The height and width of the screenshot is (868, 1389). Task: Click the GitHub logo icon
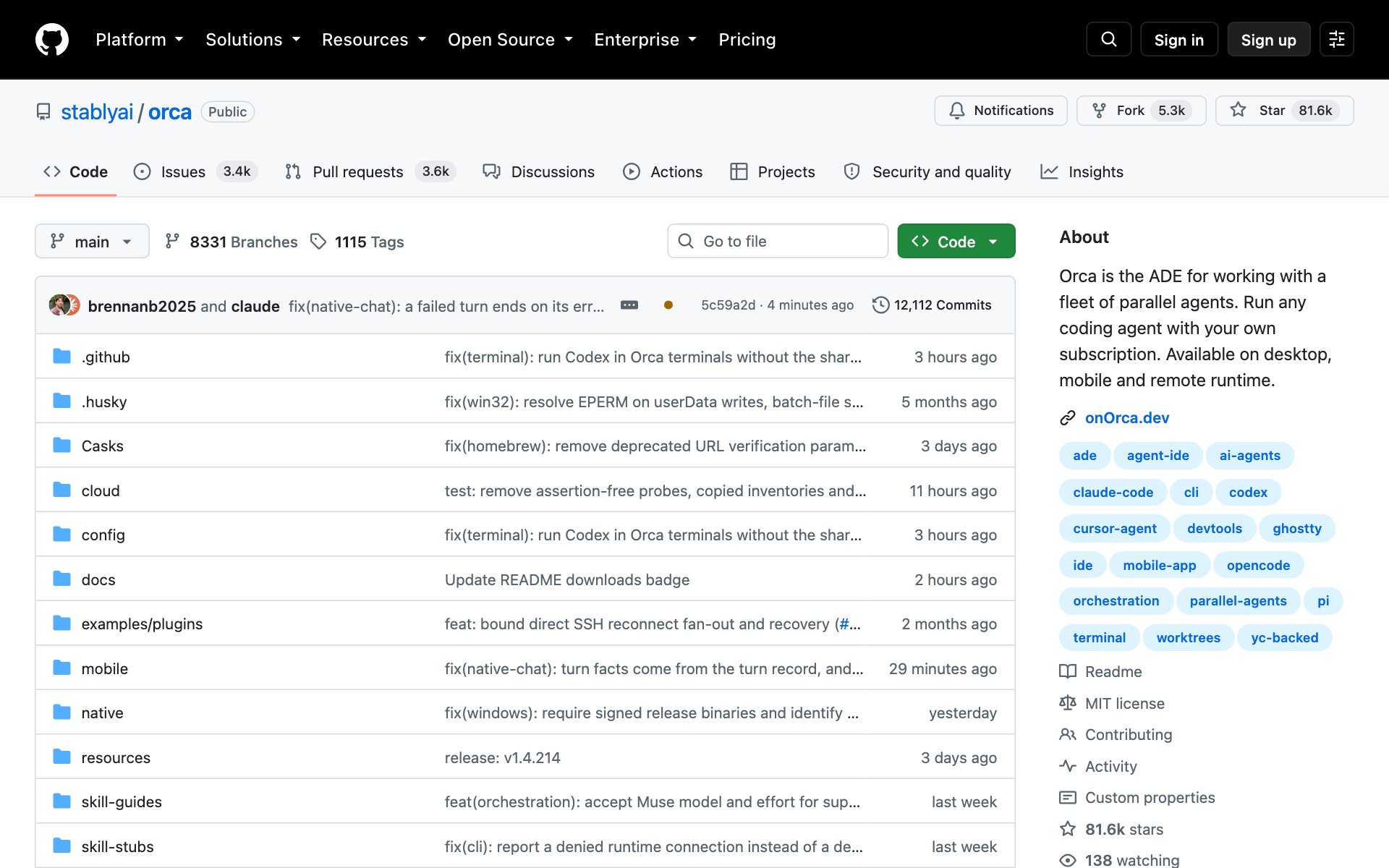pos(52,39)
